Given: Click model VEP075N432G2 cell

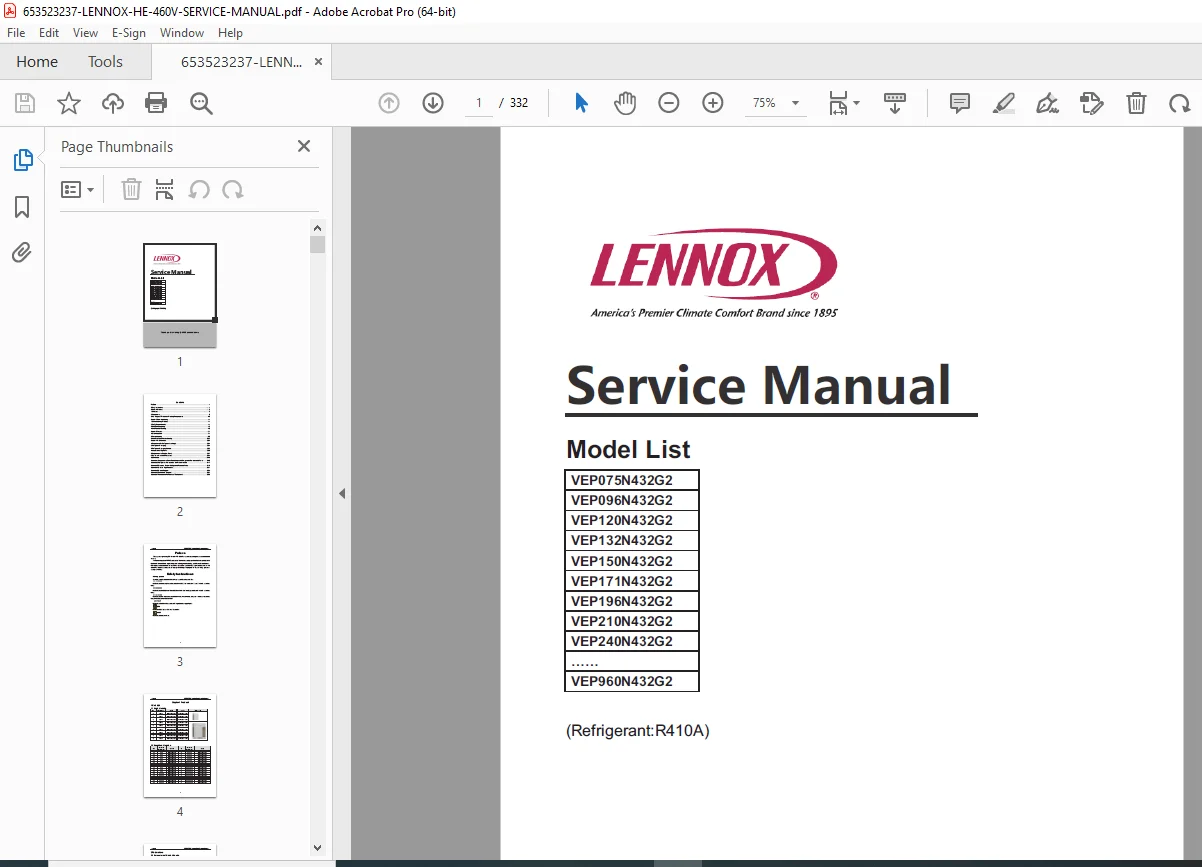Looking at the screenshot, I should (x=632, y=480).
